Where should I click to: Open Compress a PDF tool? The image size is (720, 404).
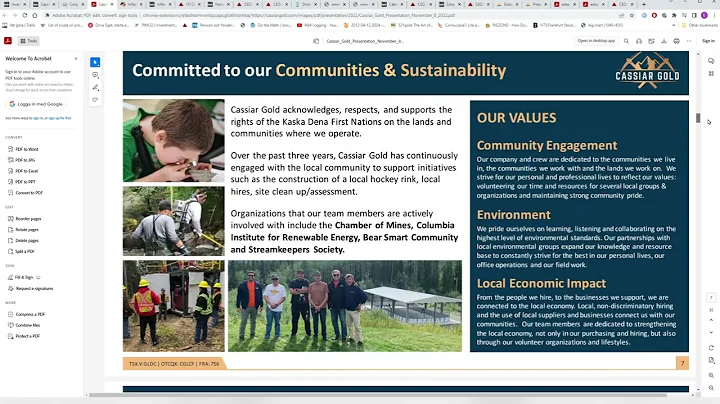pos(27,314)
